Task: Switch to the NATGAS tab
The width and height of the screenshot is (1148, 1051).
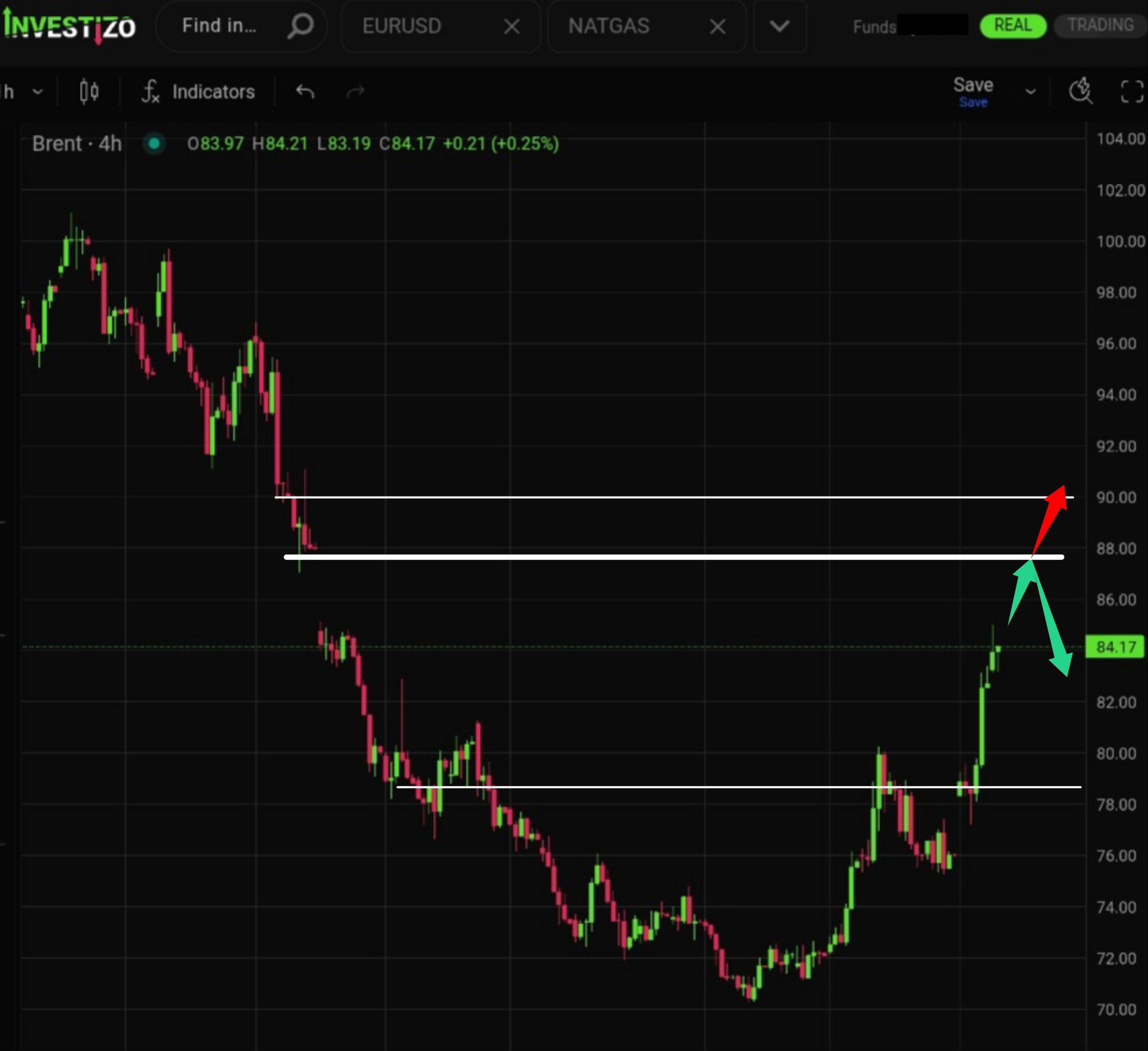Action: (x=609, y=26)
